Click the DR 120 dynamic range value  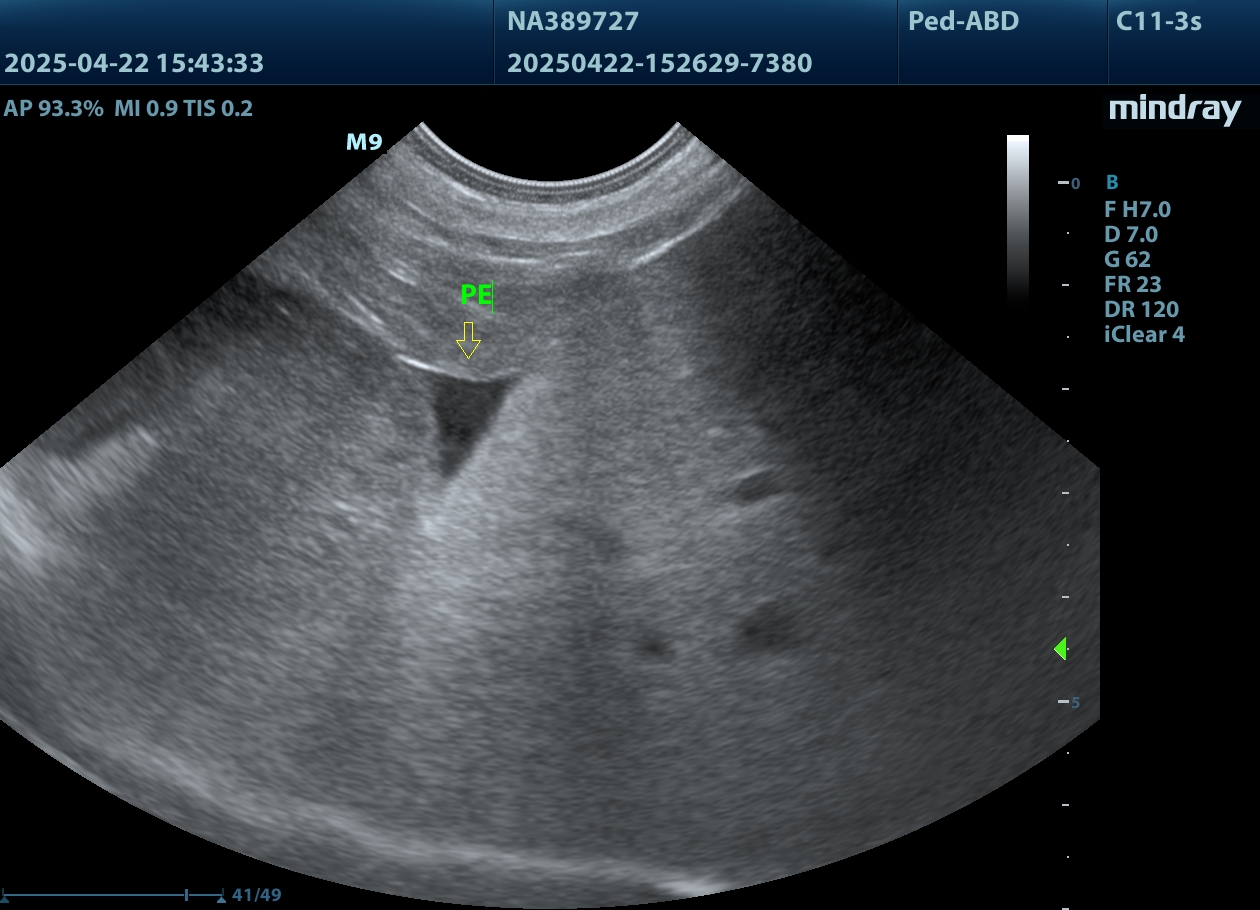tap(1141, 309)
